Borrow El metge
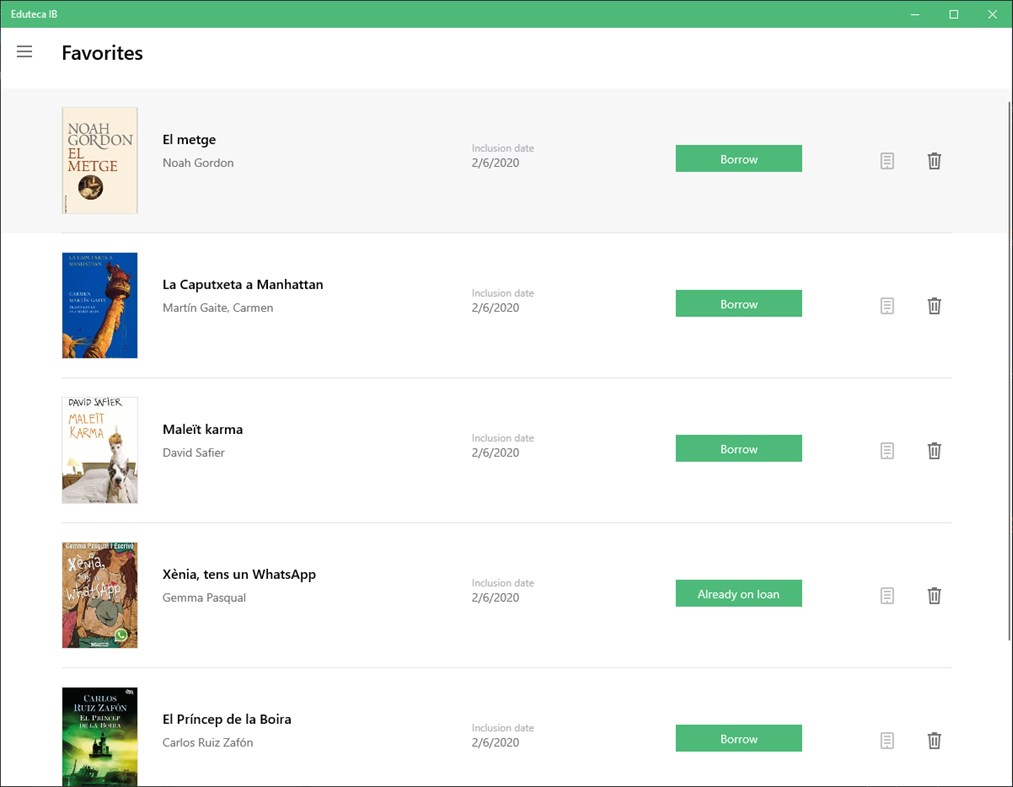 738,158
